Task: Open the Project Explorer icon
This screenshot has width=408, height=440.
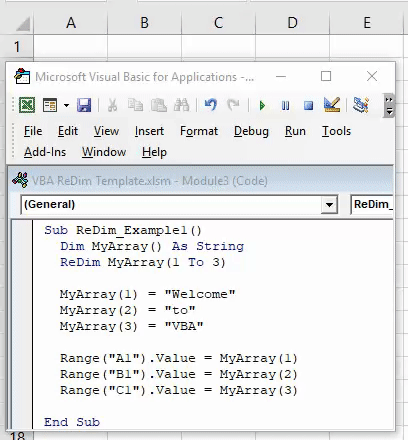Action: click(x=361, y=105)
